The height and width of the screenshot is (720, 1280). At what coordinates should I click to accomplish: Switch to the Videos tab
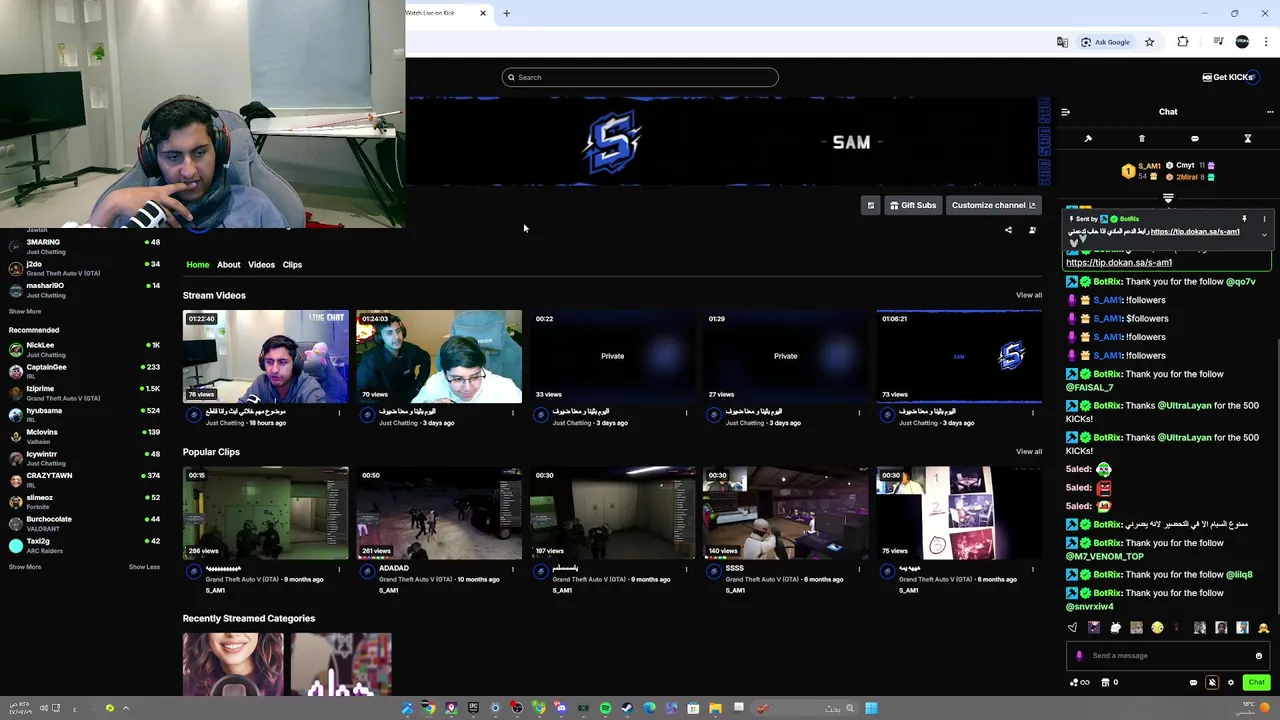tap(261, 265)
